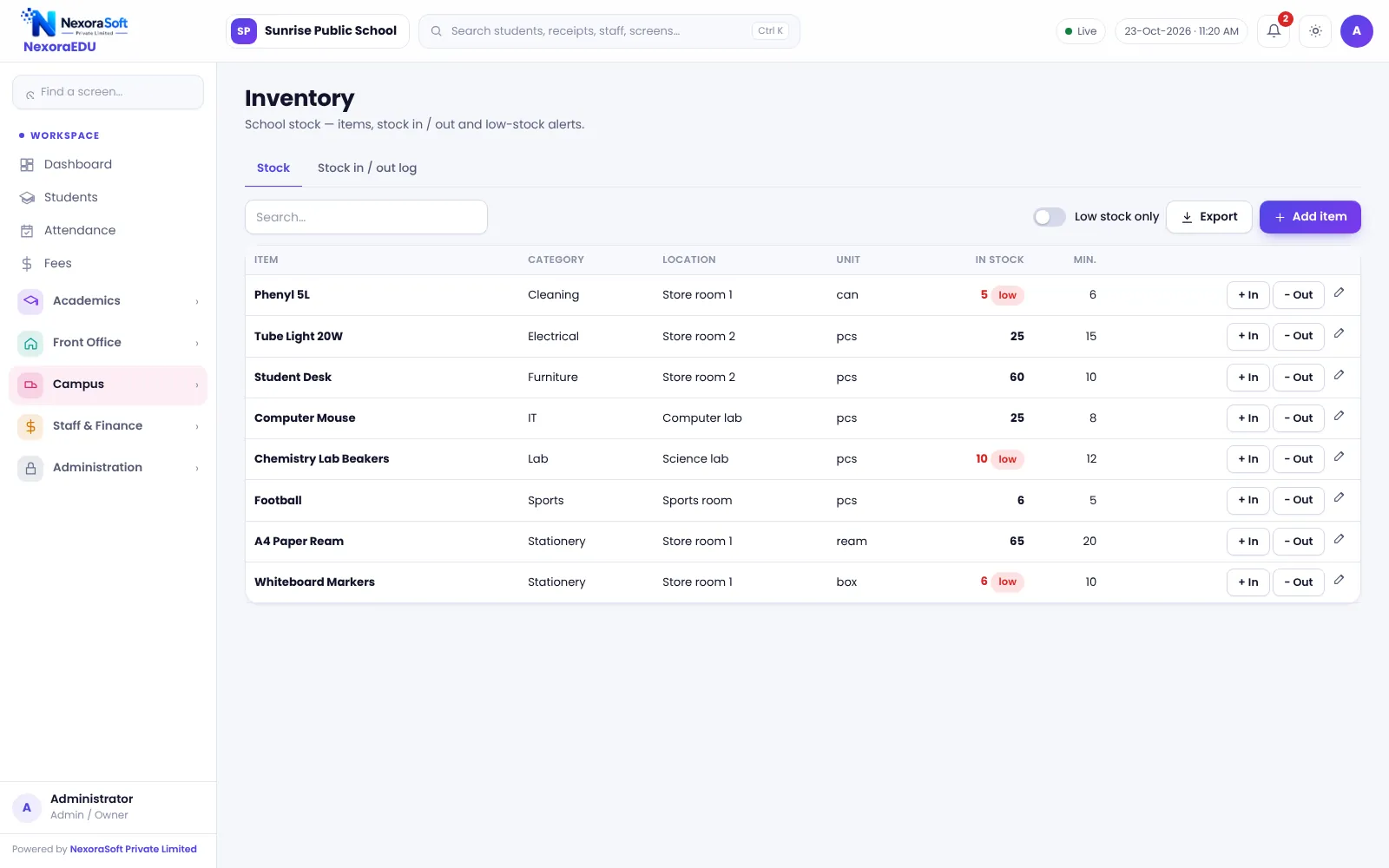This screenshot has height=868, width=1389.
Task: Edit Chemistry Lab Beakers item
Action: coord(1340,457)
